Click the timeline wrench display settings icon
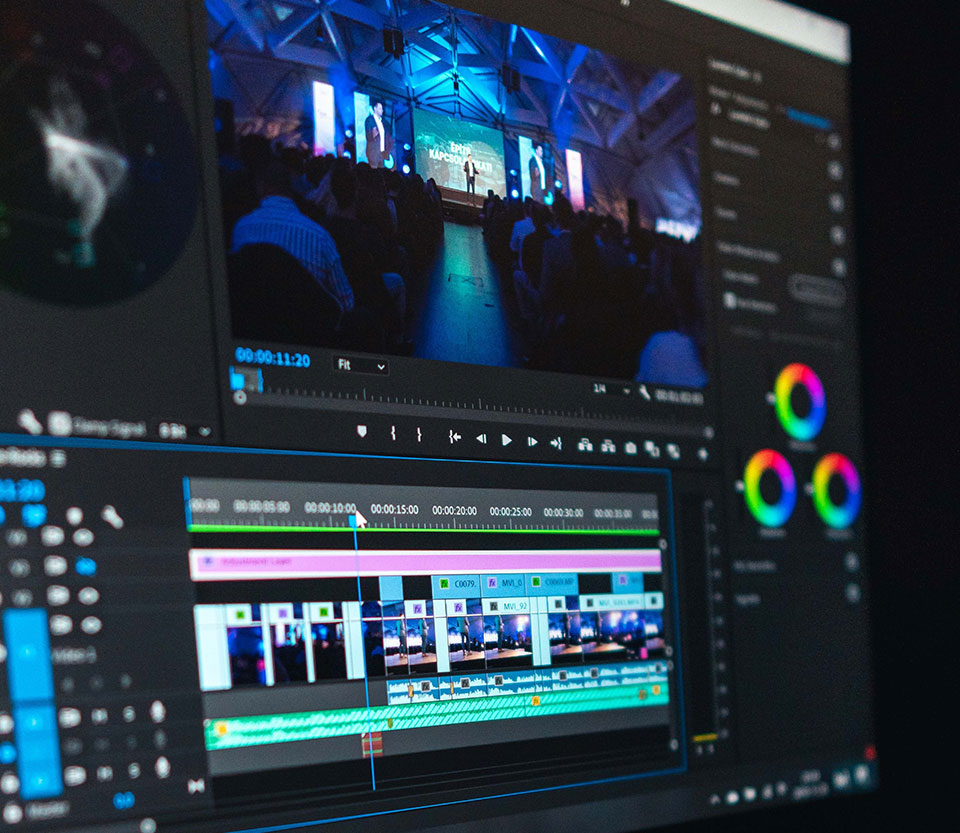 click(112, 517)
